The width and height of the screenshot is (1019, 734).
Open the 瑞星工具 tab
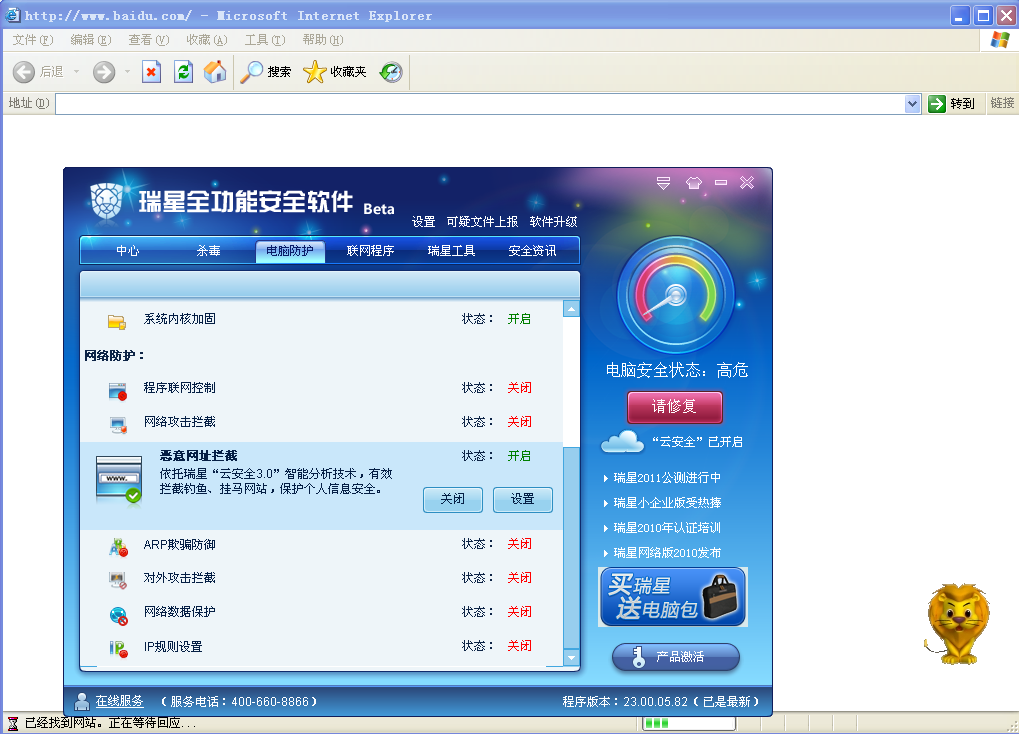click(x=452, y=251)
